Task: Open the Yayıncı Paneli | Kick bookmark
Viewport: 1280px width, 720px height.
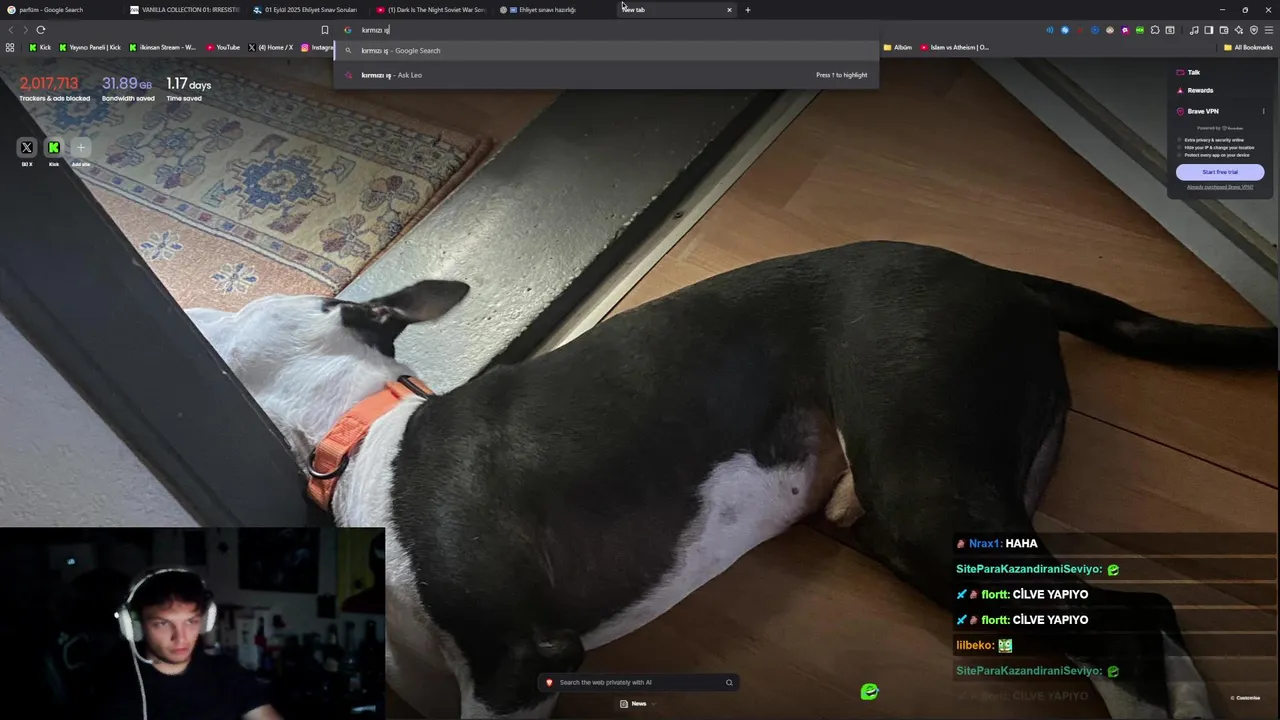Action: (90, 47)
